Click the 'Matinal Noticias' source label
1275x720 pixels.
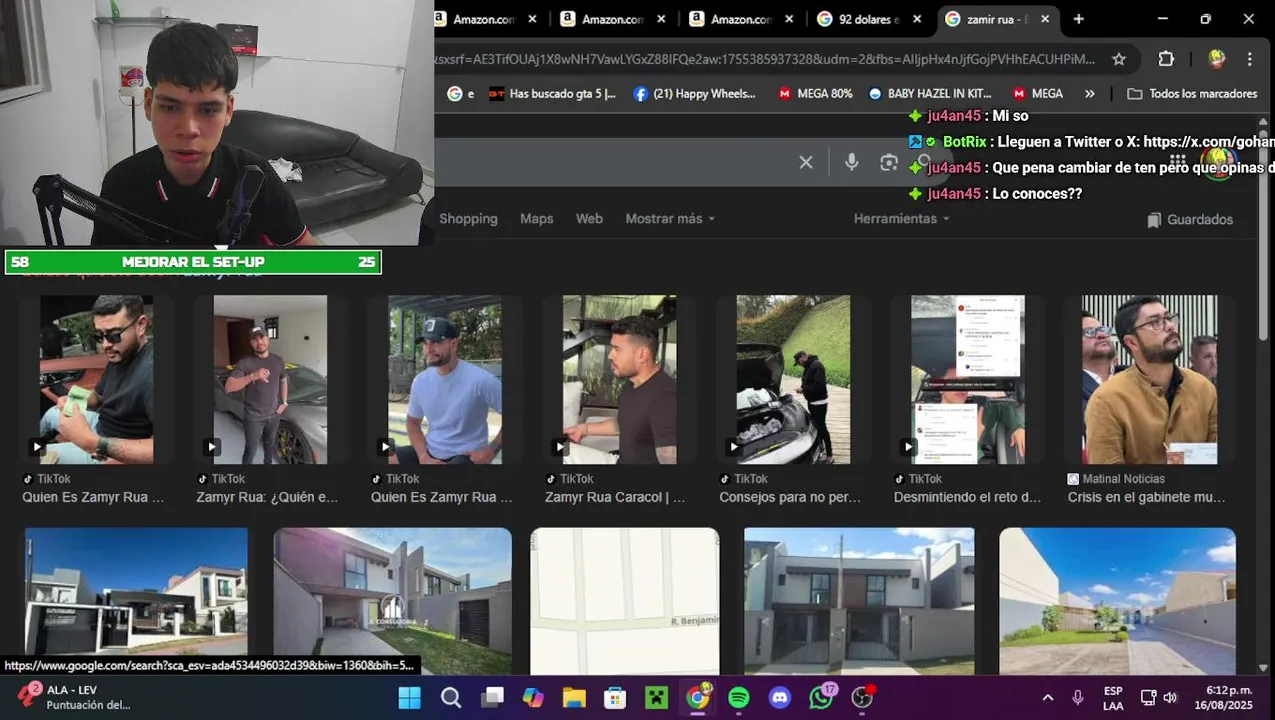coord(1123,479)
